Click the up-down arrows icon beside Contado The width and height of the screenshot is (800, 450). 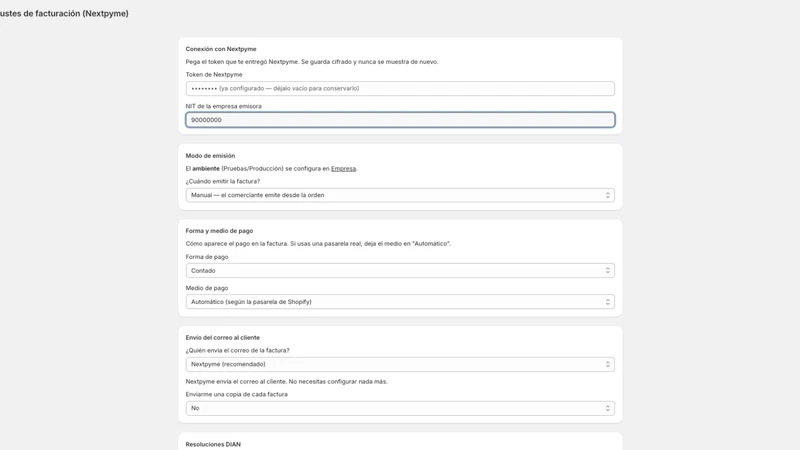click(x=607, y=270)
